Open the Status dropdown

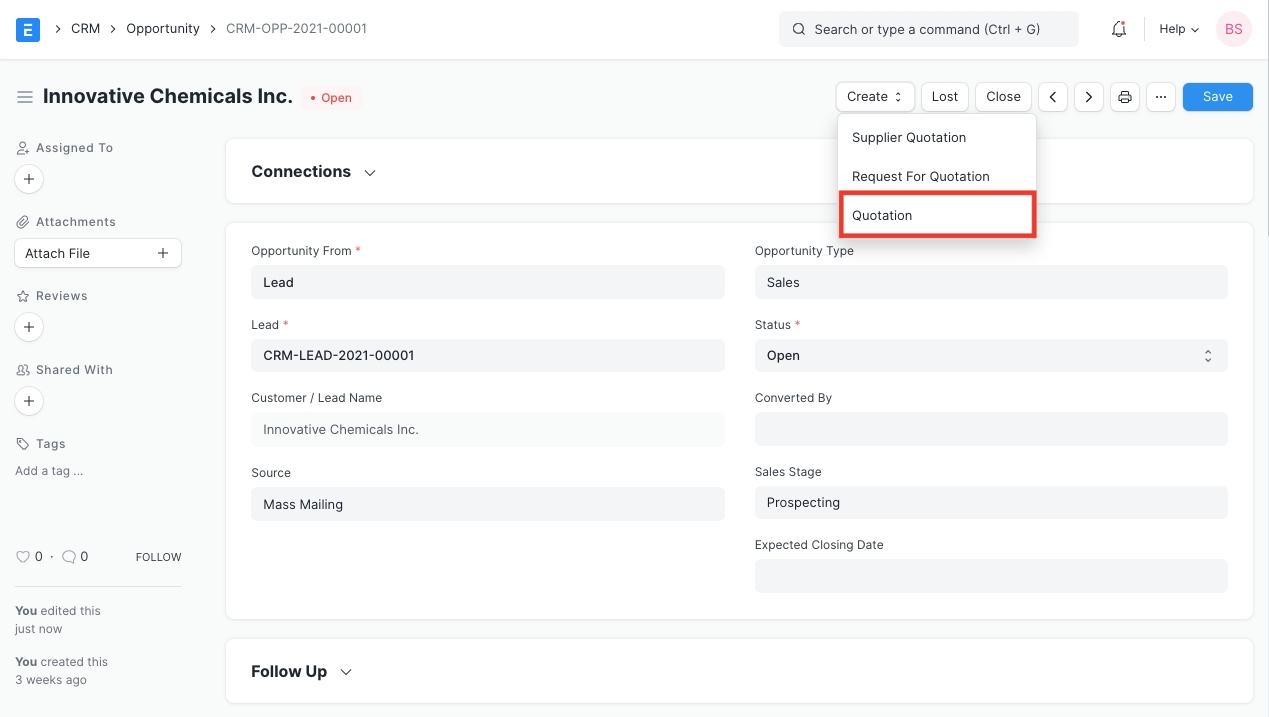990,356
